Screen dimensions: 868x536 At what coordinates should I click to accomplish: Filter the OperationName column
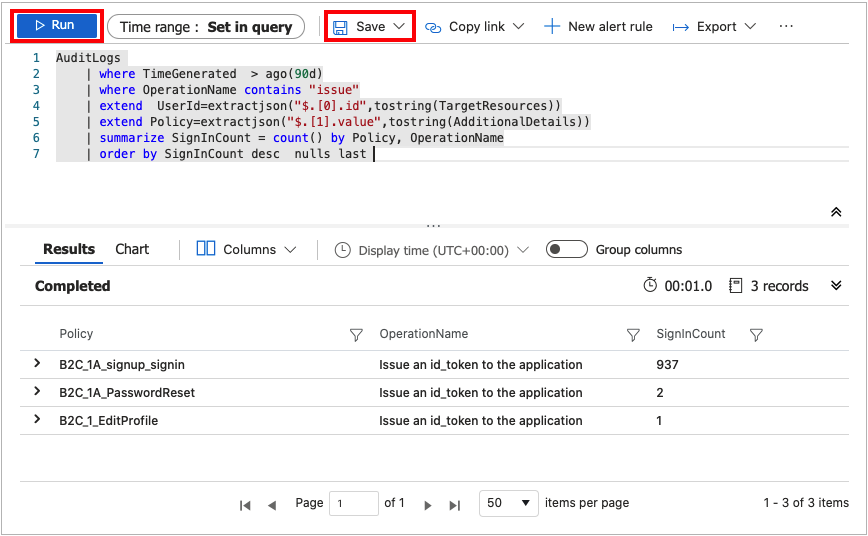pos(633,335)
